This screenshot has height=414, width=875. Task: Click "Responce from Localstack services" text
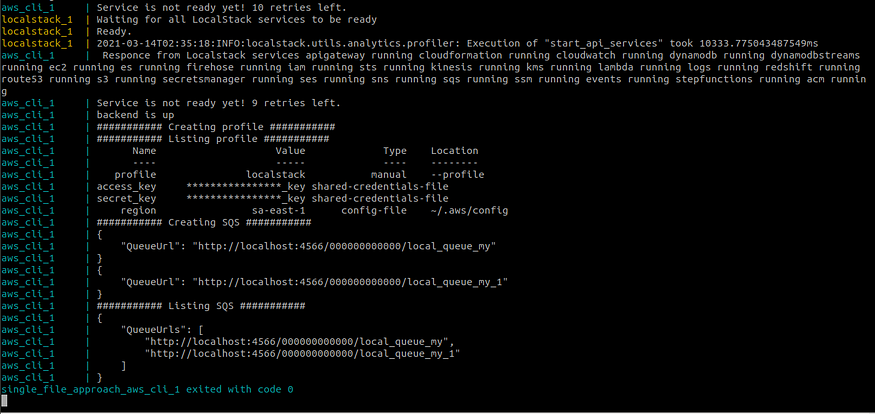[203, 56]
